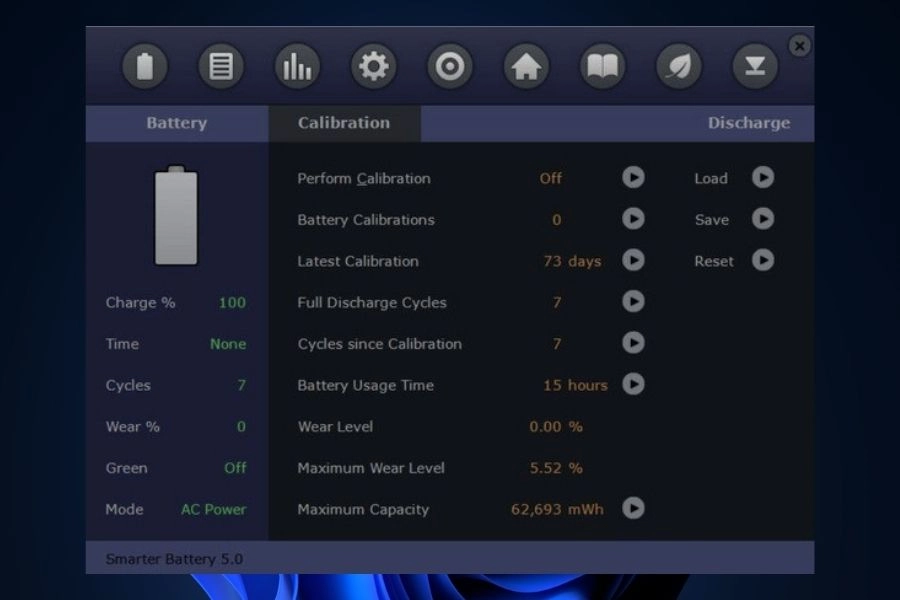
Task: Click the Save arrow button
Action: 763,219
